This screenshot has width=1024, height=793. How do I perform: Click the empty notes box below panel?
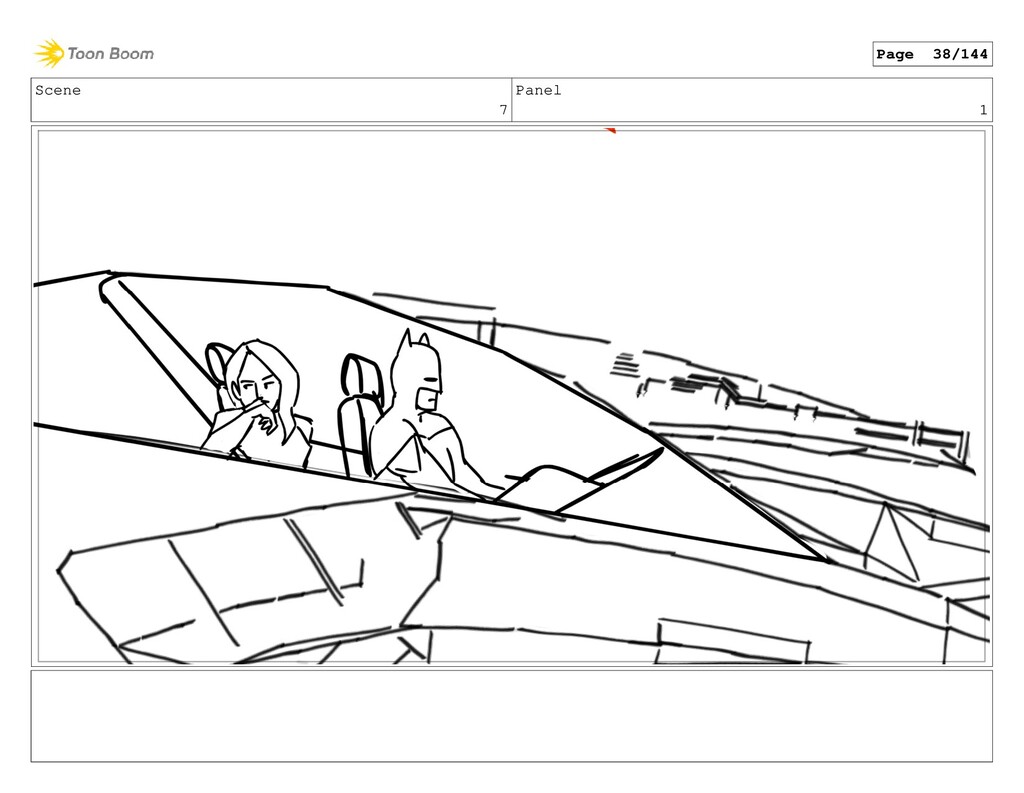(511, 716)
